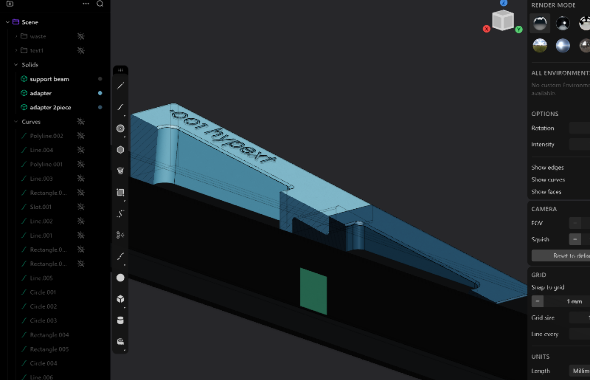Click the Show edges option
590x380 pixels.
coord(547,167)
